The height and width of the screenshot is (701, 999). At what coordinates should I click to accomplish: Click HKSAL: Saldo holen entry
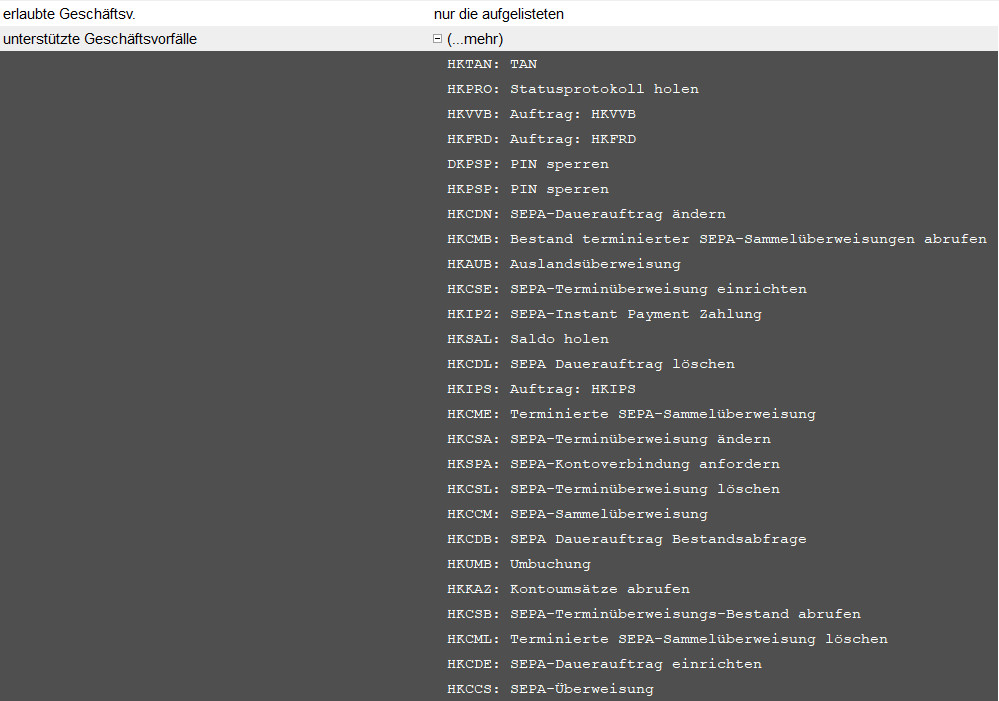coord(528,339)
